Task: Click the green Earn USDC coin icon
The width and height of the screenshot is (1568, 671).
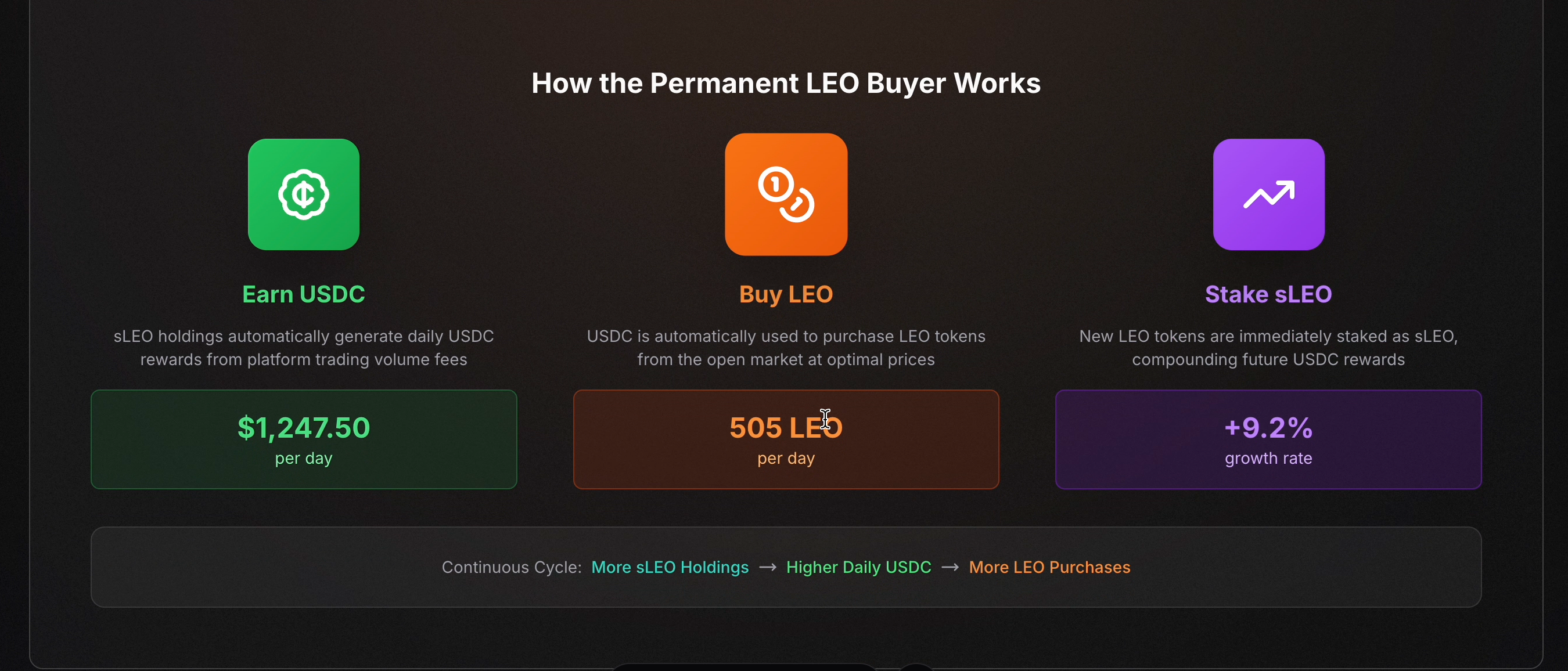Action: (303, 194)
